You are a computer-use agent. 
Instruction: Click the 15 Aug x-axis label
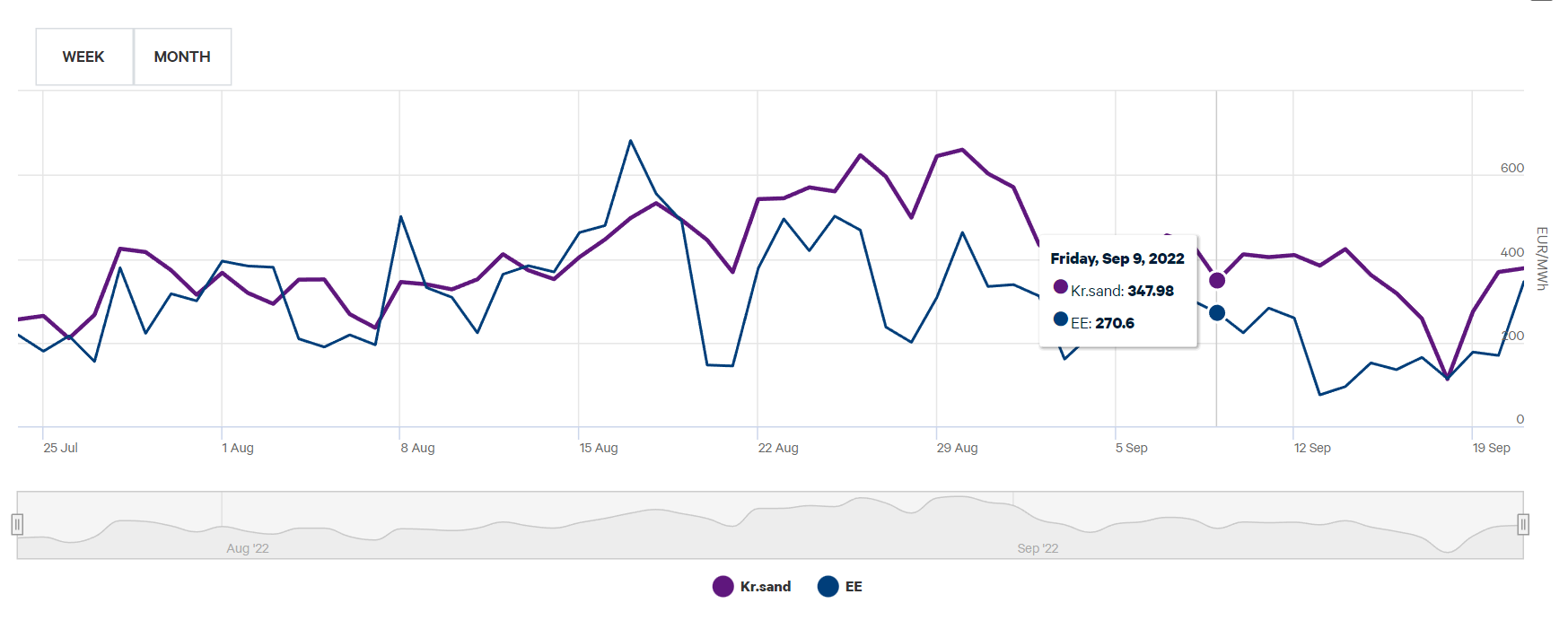pyautogui.click(x=598, y=448)
